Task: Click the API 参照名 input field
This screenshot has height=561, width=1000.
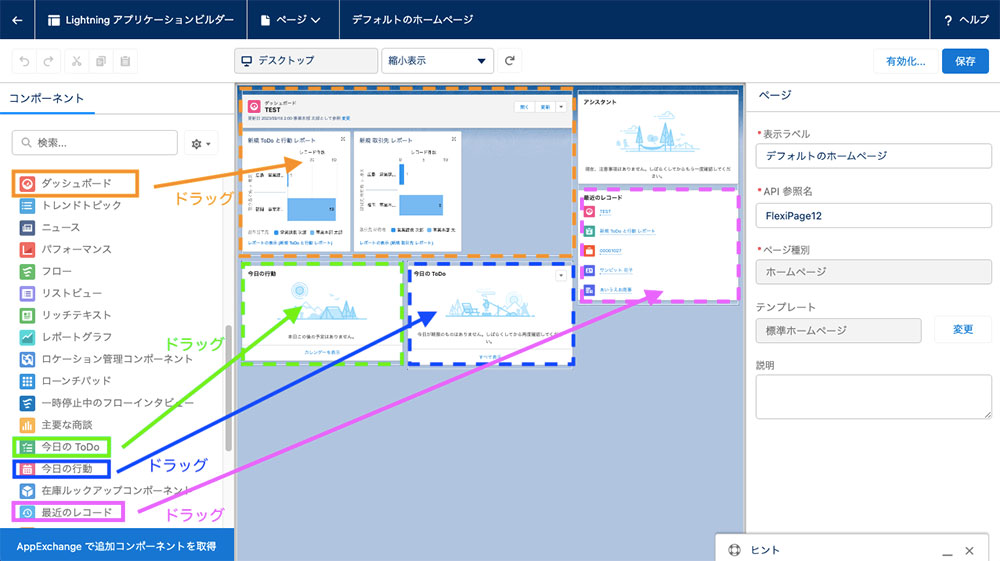Action: [873, 215]
